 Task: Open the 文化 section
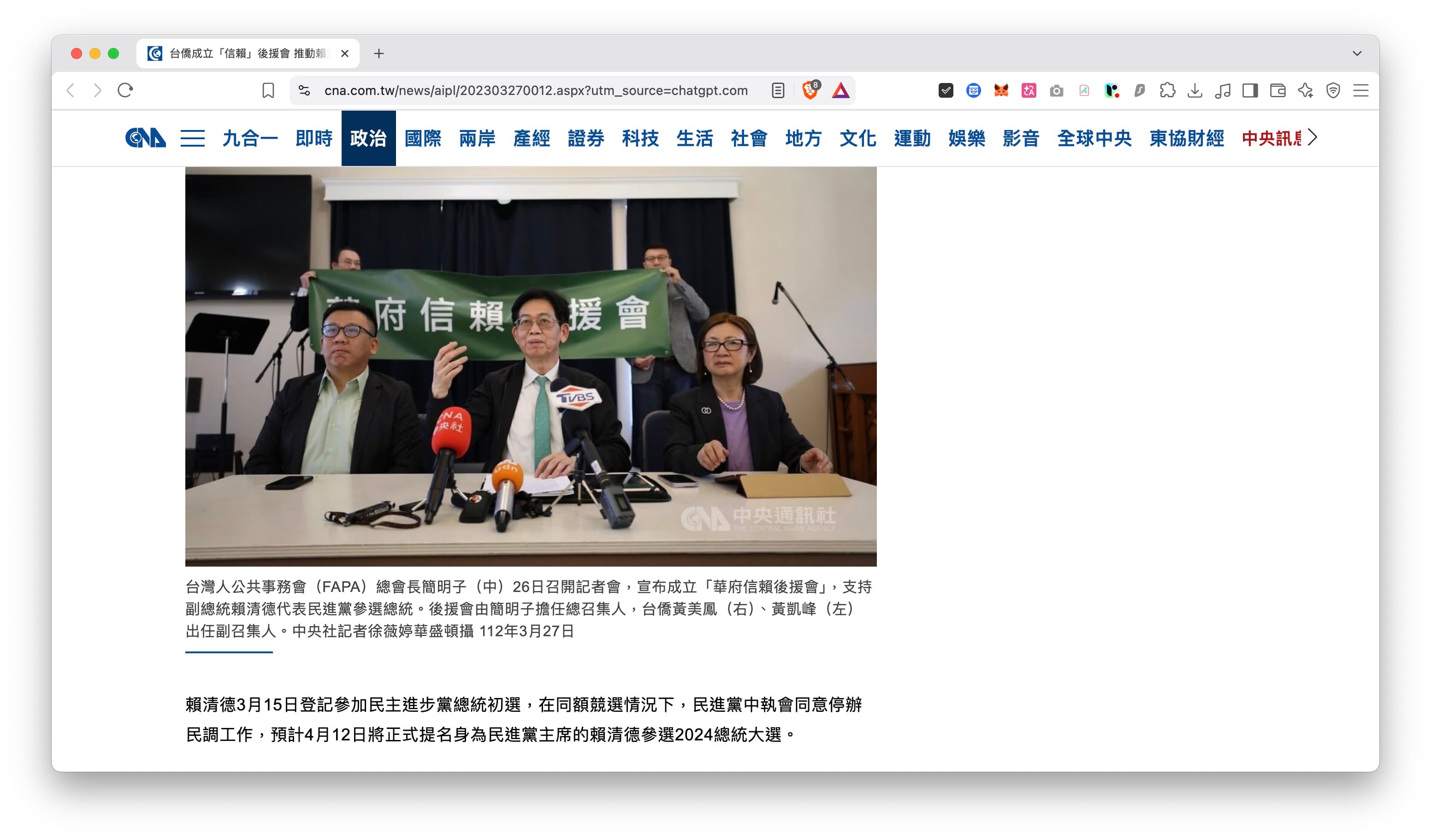(858, 138)
